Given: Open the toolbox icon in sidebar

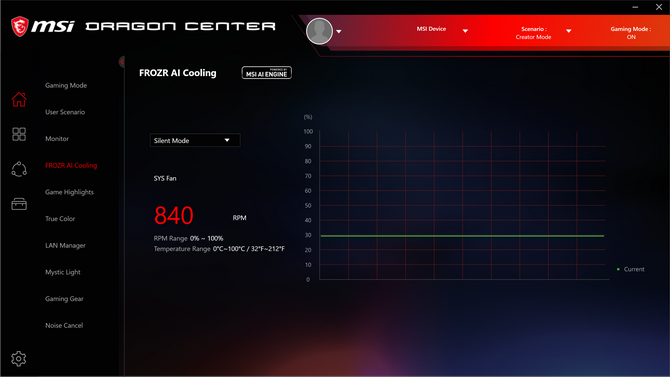Looking at the screenshot, I should point(19,204).
